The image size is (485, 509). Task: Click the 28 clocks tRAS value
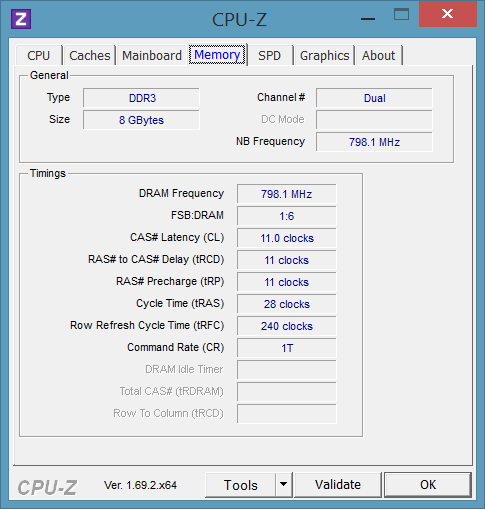(287, 304)
